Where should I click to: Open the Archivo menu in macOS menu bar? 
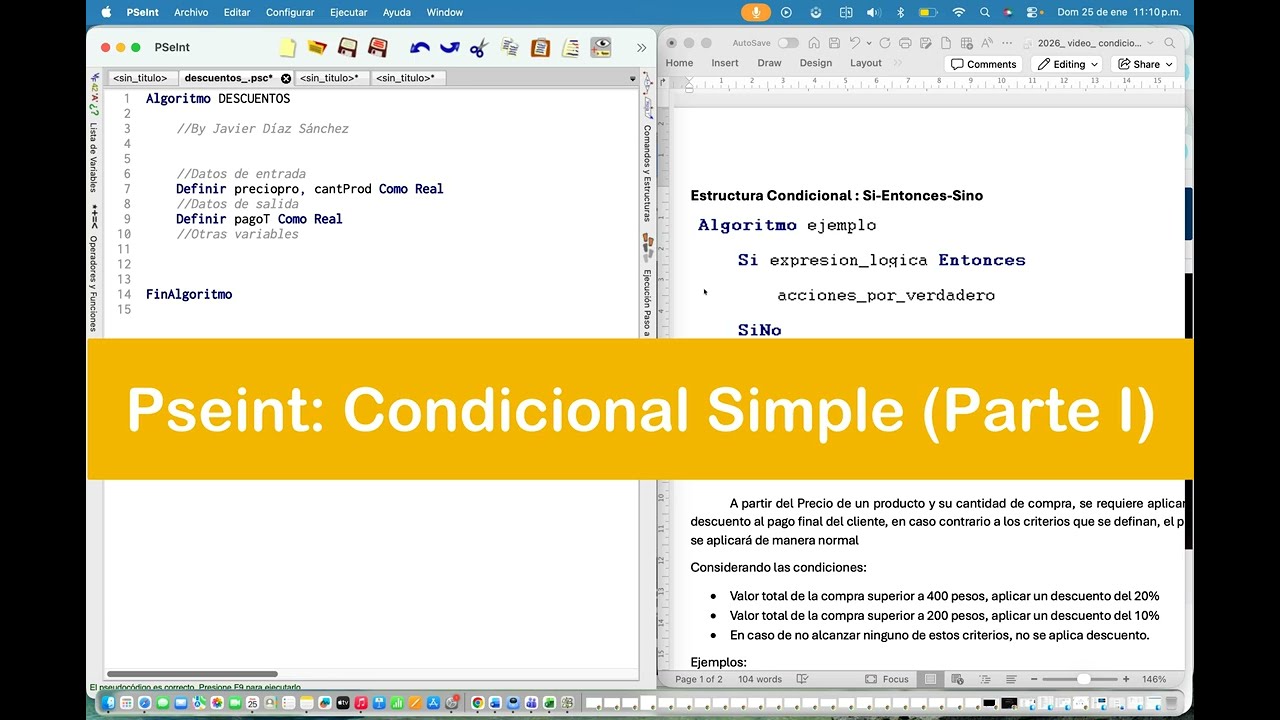coord(191,12)
